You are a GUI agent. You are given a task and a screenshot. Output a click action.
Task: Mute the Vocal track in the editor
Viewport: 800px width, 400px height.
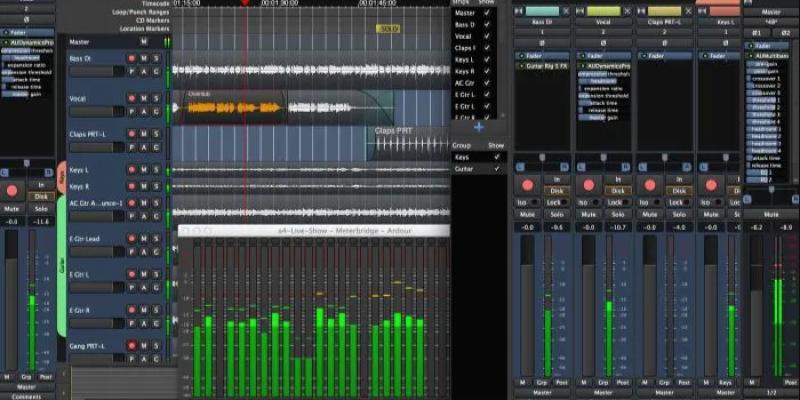click(144, 99)
